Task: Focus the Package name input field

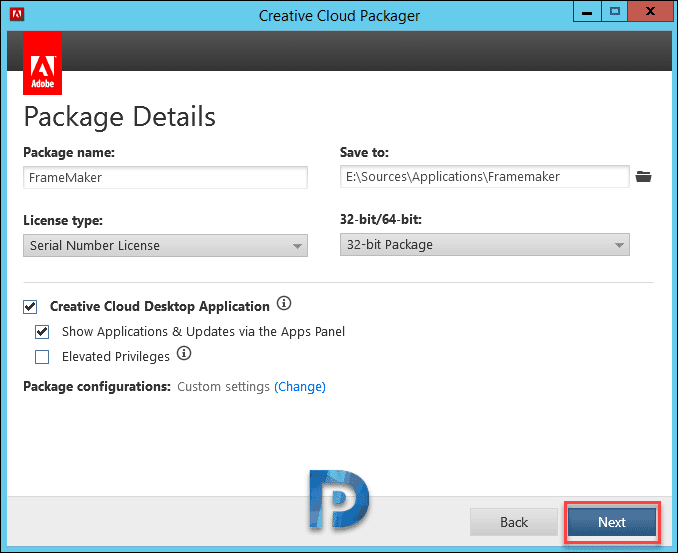Action: tap(165, 177)
